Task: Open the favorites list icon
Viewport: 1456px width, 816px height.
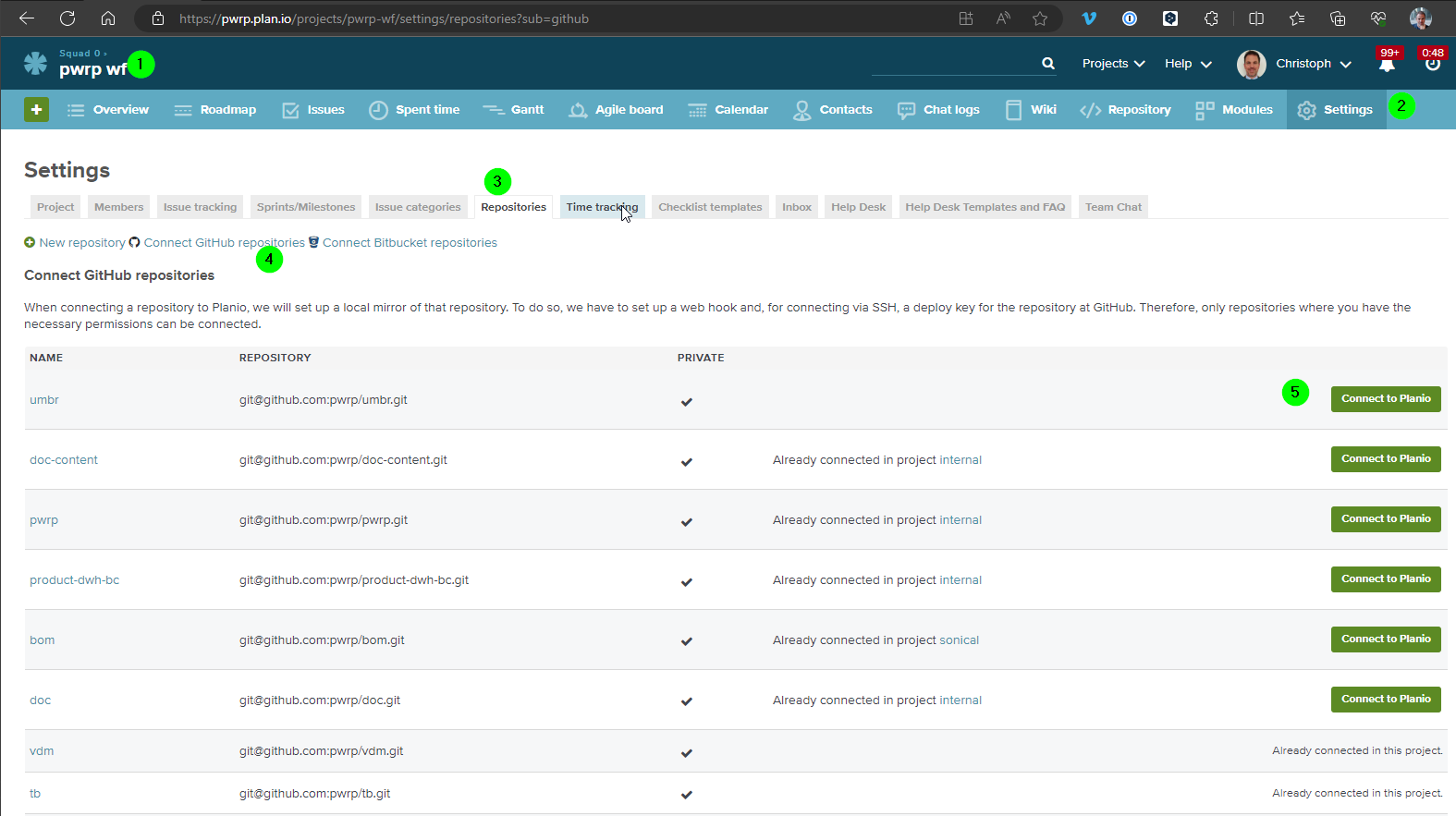Action: 1297,18
